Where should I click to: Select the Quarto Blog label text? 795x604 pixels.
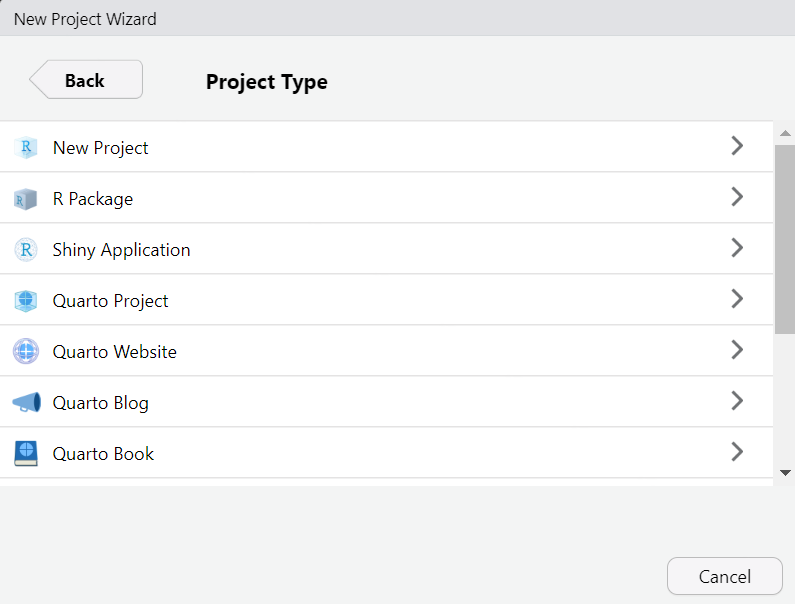[100, 403]
